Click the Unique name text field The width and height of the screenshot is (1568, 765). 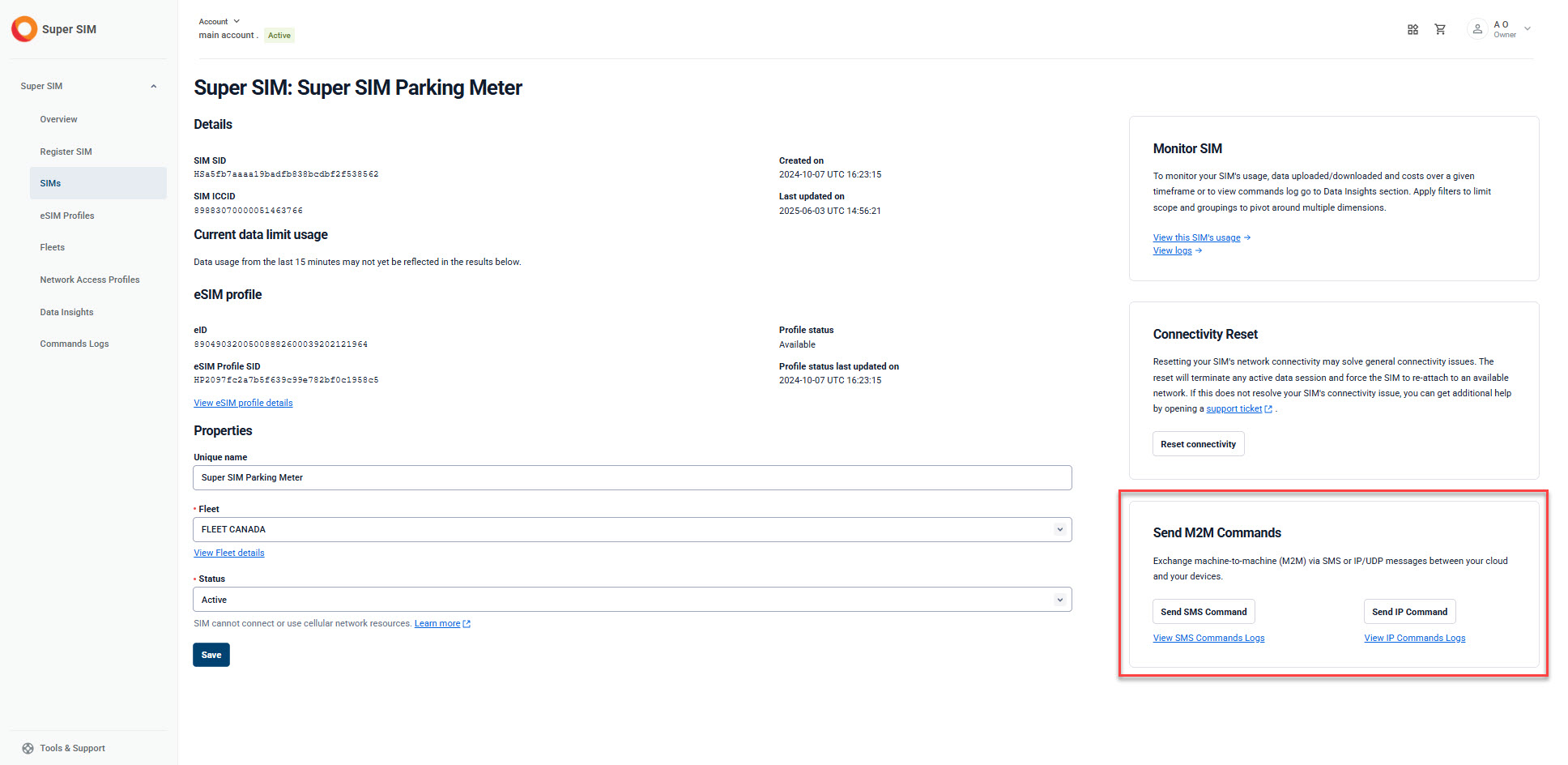click(x=632, y=477)
